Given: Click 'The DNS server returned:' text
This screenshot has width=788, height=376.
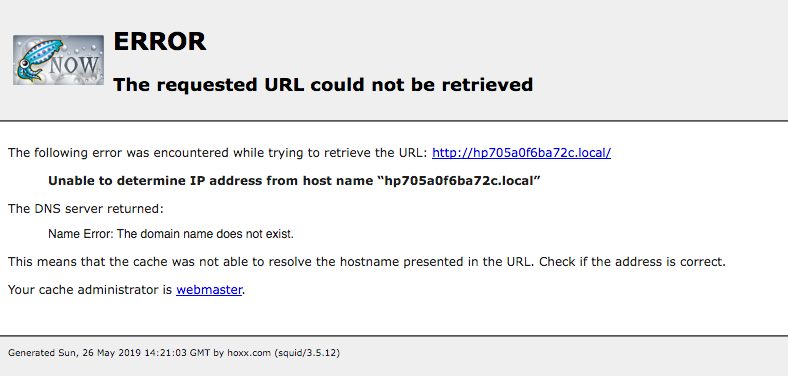Looking at the screenshot, I should (x=85, y=209).
